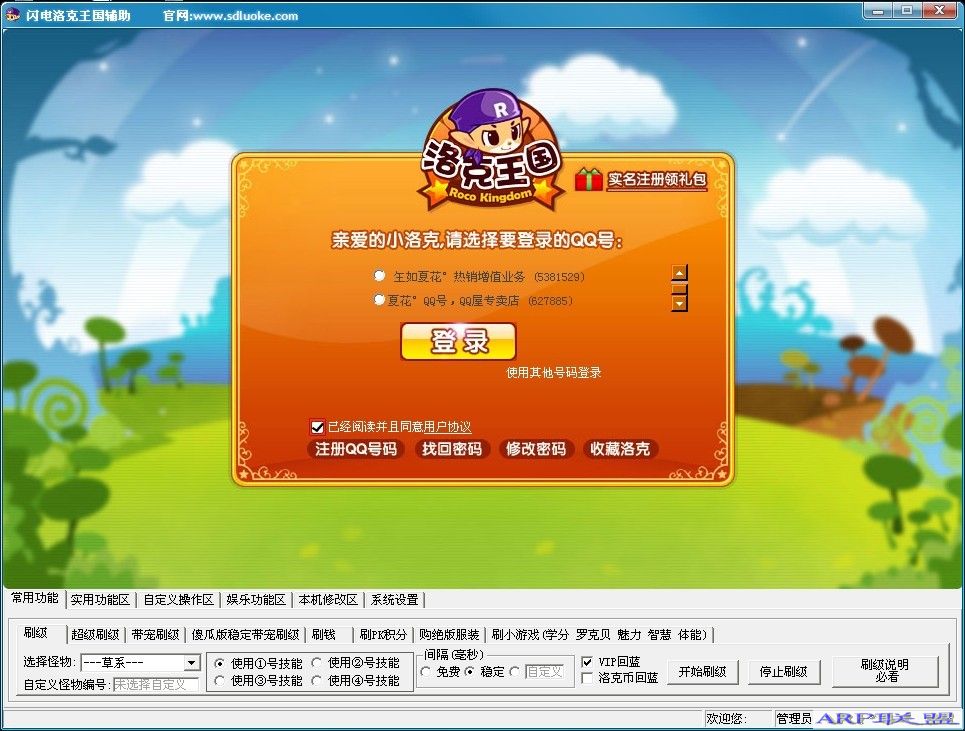The image size is (965, 731).
Task: Toggle the VIP回蓝 checkbox
Action: [587, 662]
